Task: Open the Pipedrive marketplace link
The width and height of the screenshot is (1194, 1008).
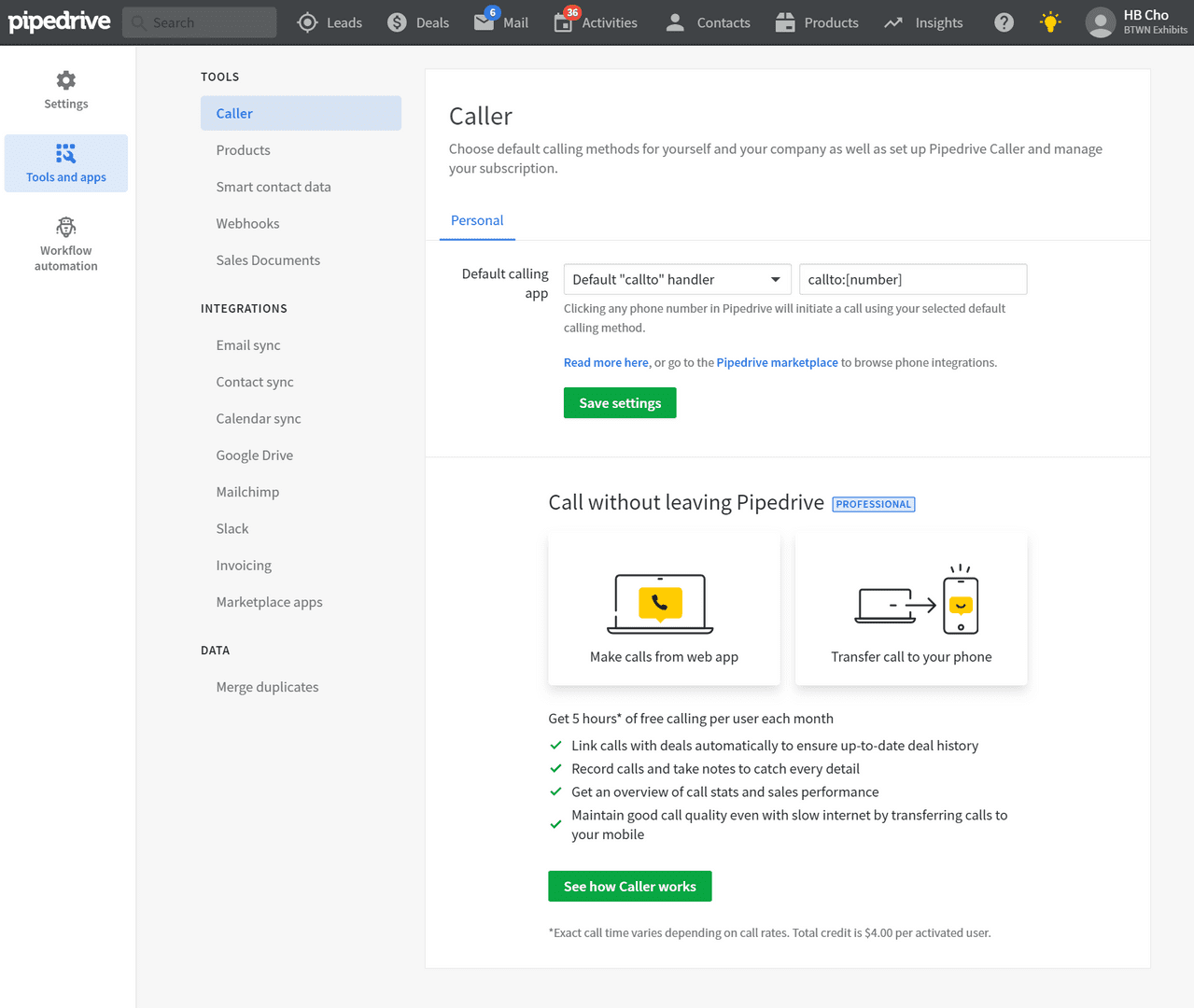Action: coord(778,362)
